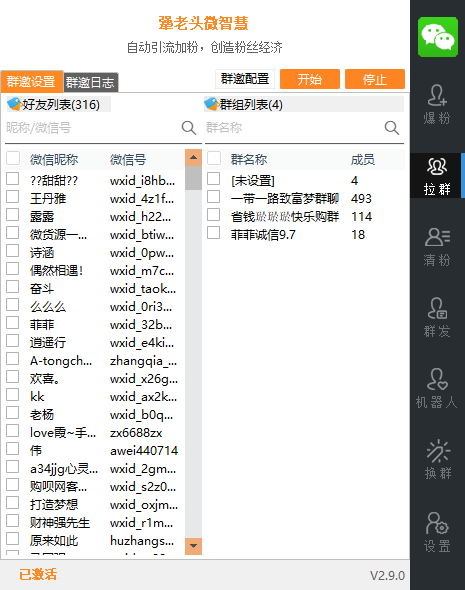Select the friend row 逍遥行

click(95, 343)
